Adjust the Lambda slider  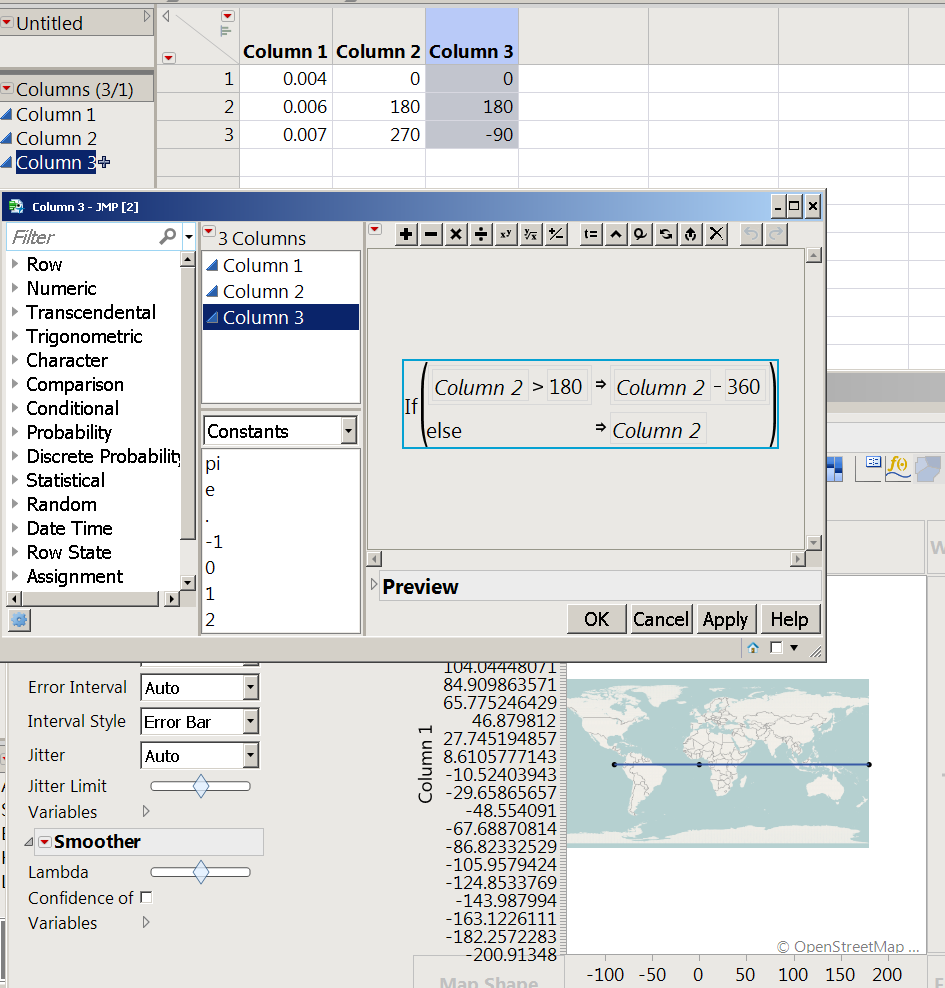tap(200, 872)
